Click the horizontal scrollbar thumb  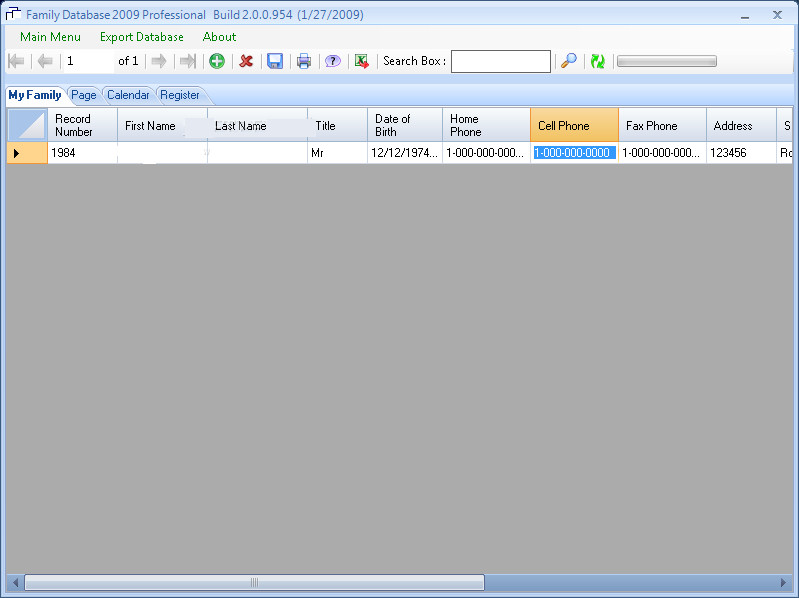point(254,582)
